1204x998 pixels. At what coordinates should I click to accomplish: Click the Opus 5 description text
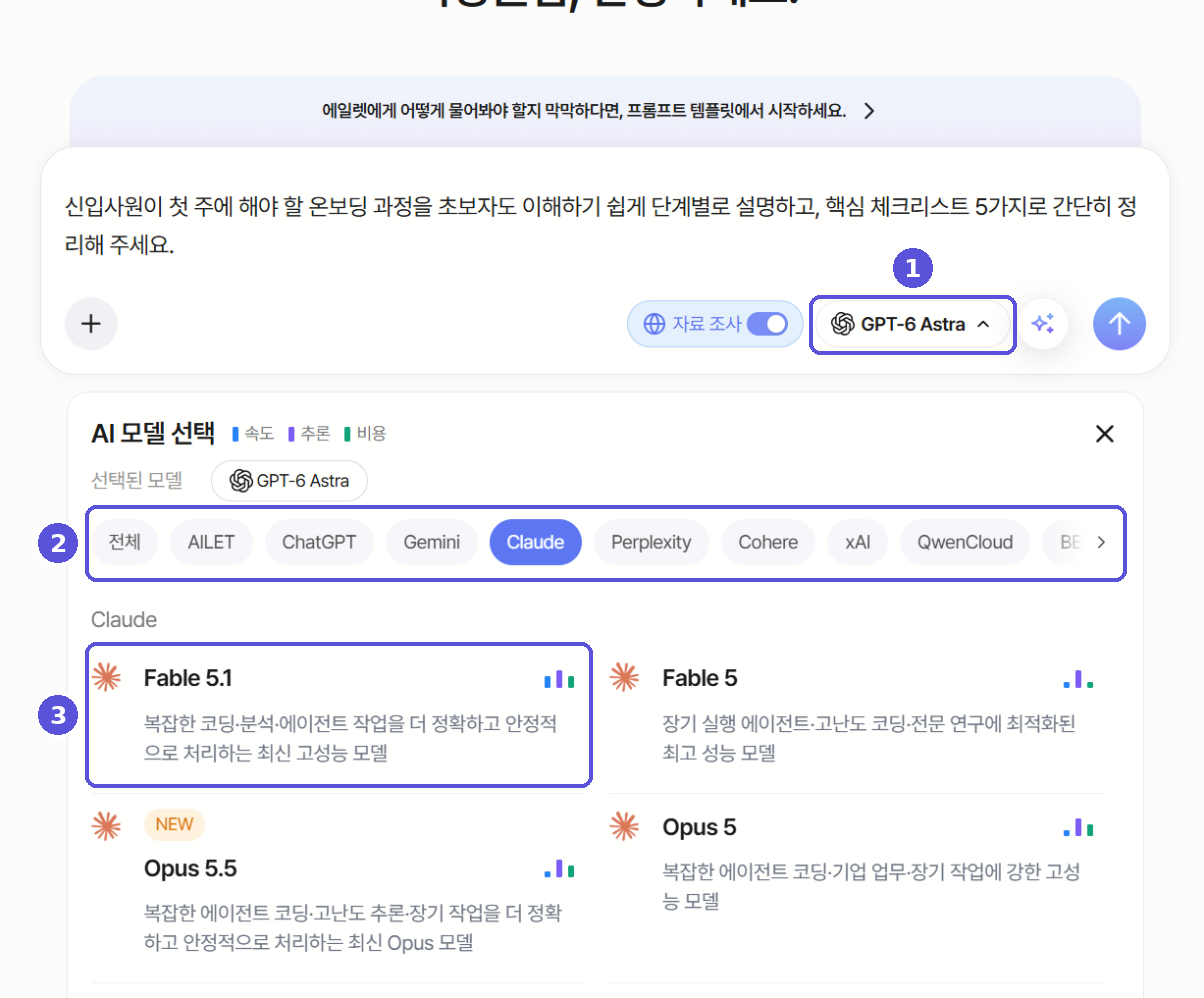(871, 886)
